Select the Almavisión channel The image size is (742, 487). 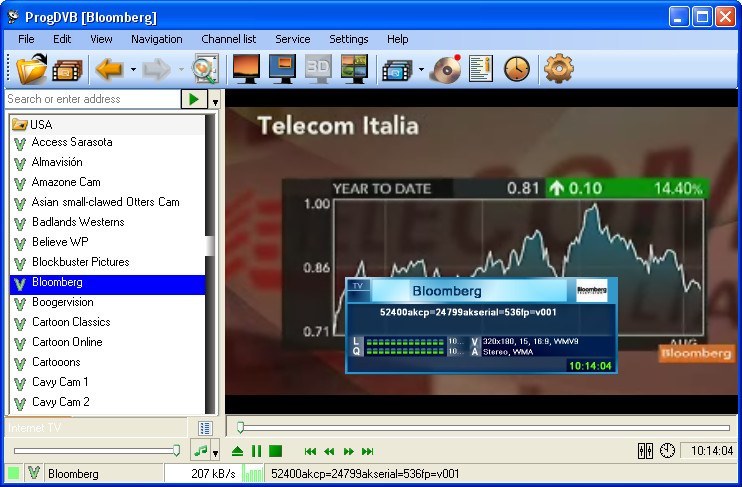pyautogui.click(x=107, y=162)
